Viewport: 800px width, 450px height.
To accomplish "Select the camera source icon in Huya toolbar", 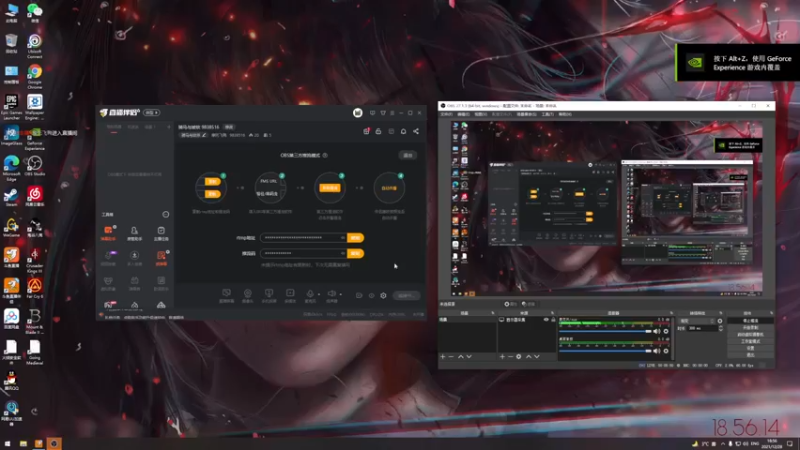I will pyautogui.click(x=247, y=293).
